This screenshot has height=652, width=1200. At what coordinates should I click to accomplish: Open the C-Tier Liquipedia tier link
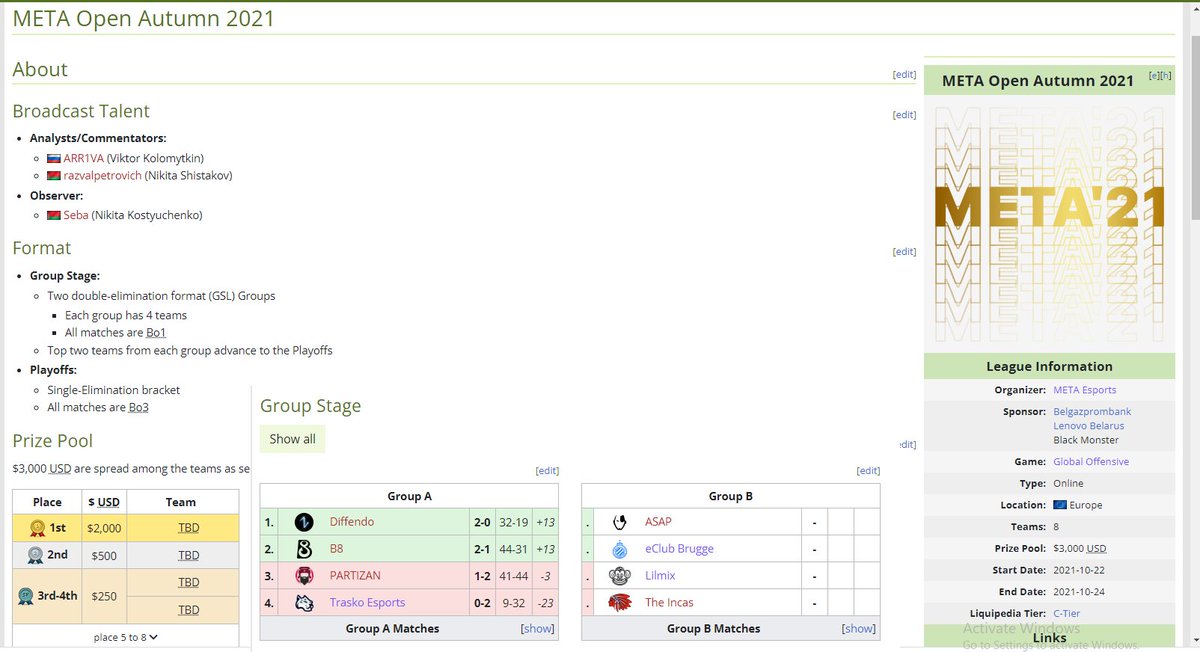1066,614
